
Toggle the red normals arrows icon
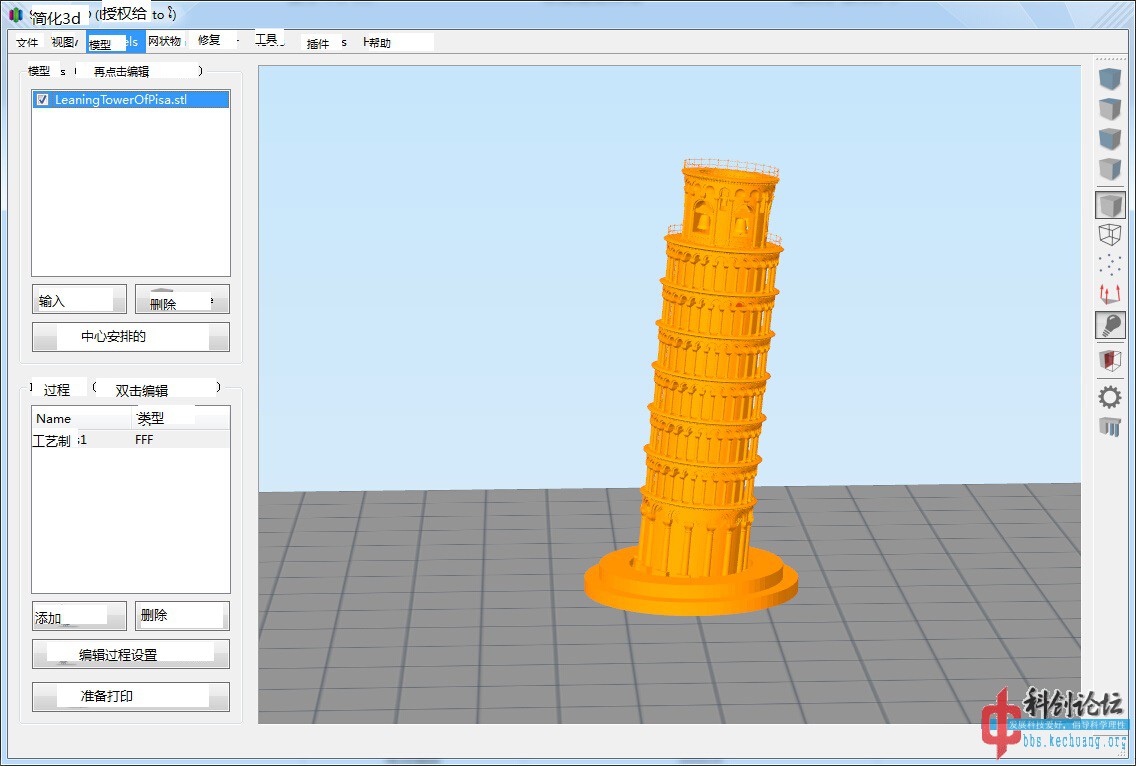point(1110,294)
